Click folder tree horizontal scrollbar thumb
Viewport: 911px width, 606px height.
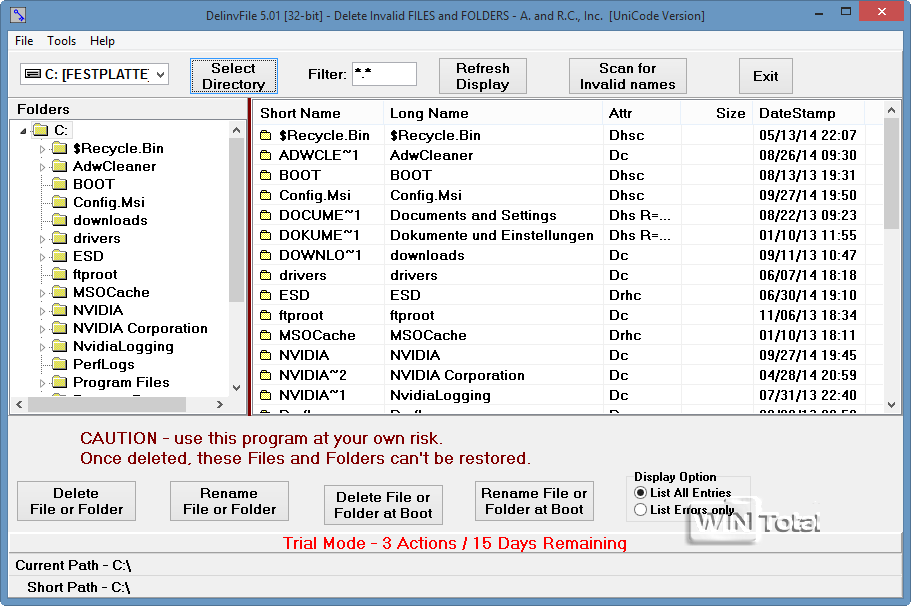point(107,404)
